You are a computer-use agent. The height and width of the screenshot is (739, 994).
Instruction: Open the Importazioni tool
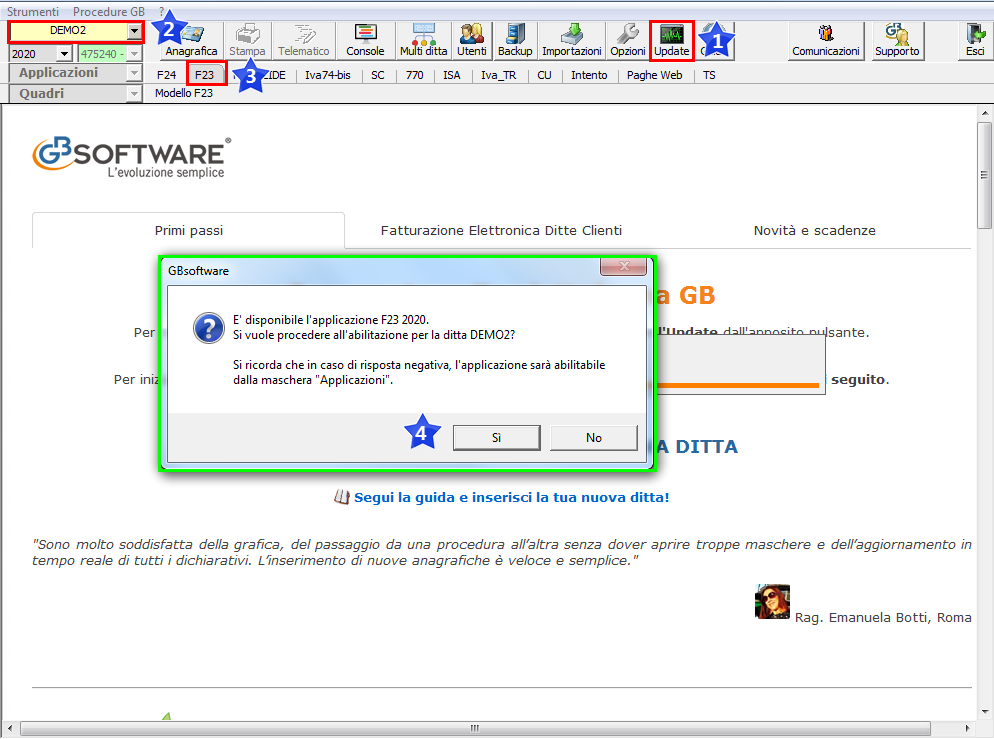(x=572, y=41)
